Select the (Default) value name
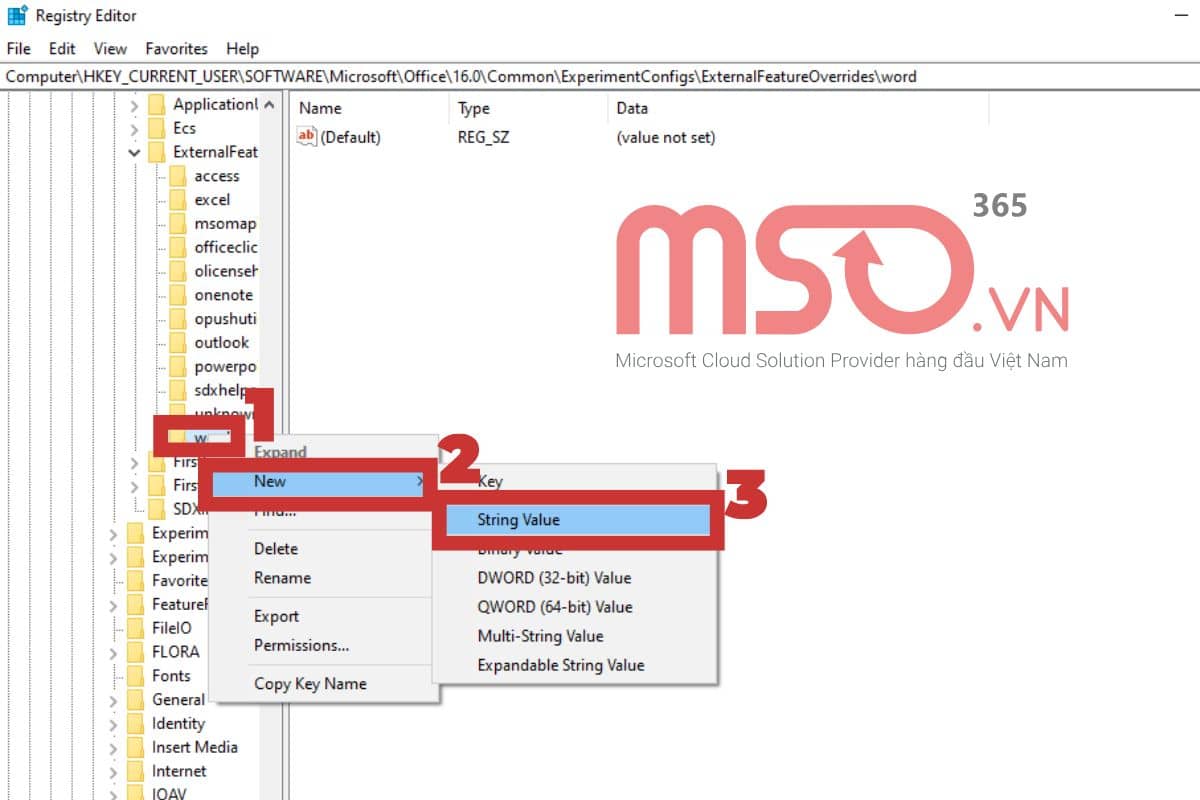 click(350, 137)
